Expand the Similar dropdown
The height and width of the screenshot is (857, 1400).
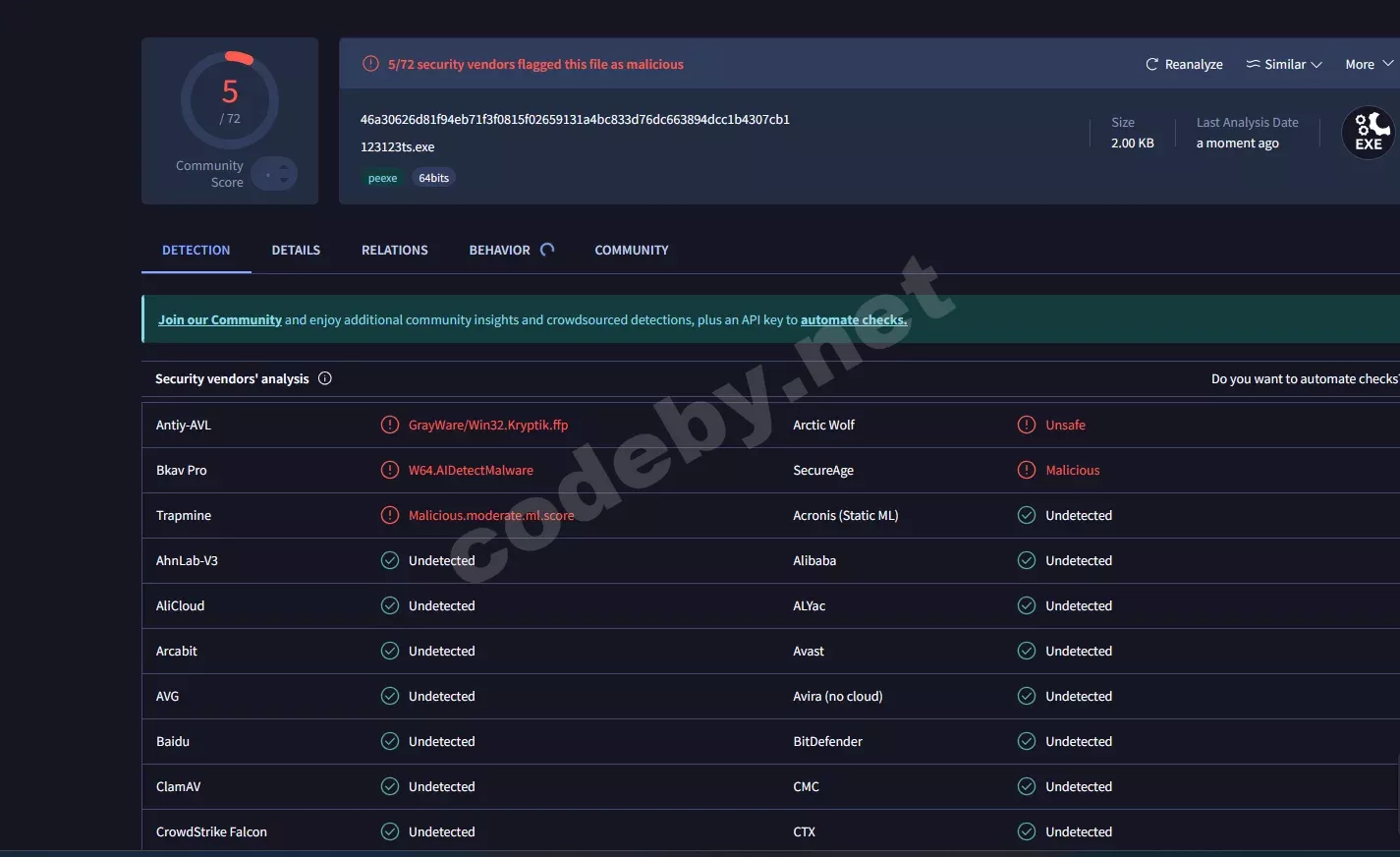1284,64
